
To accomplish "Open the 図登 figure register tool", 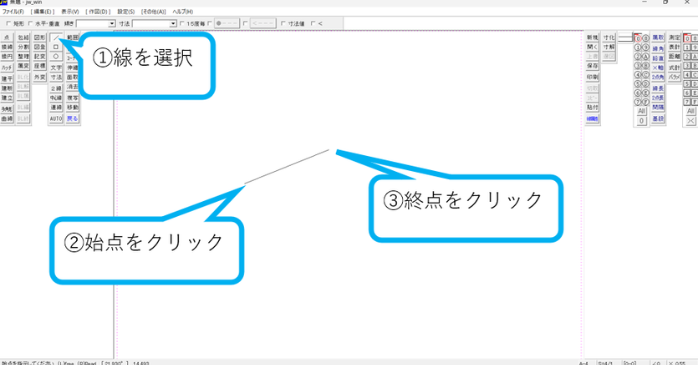I will (40, 47).
